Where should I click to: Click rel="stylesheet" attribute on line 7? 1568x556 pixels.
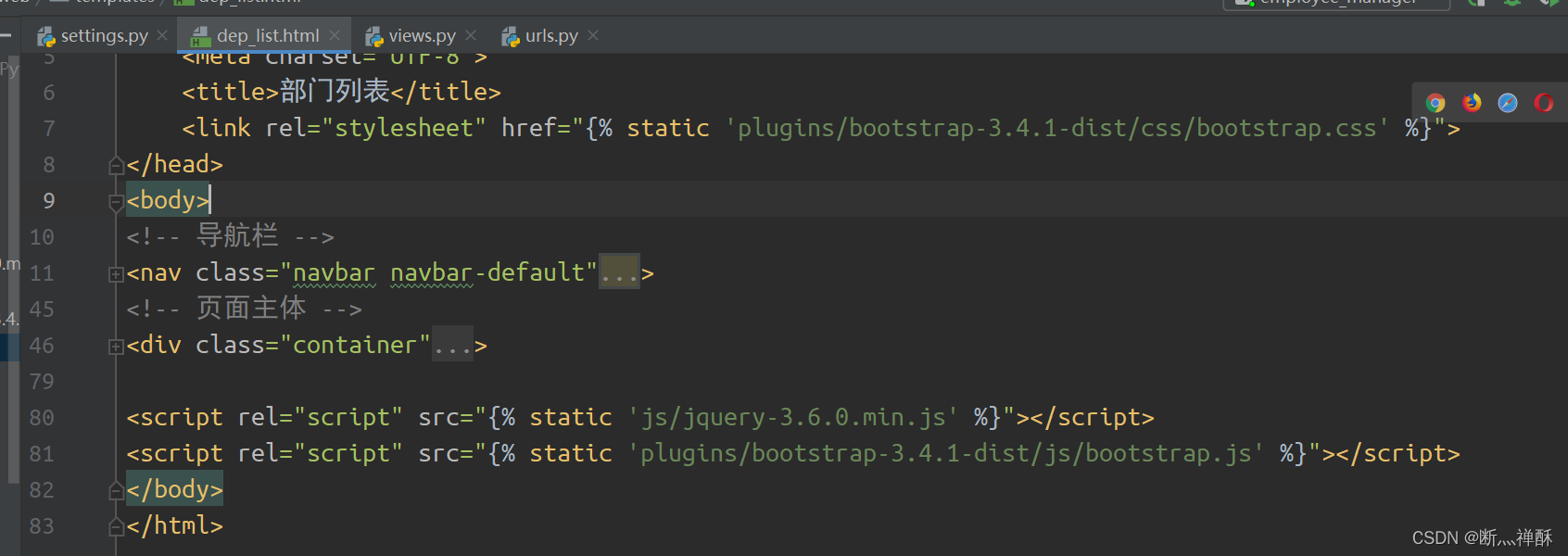pyautogui.click(x=376, y=128)
